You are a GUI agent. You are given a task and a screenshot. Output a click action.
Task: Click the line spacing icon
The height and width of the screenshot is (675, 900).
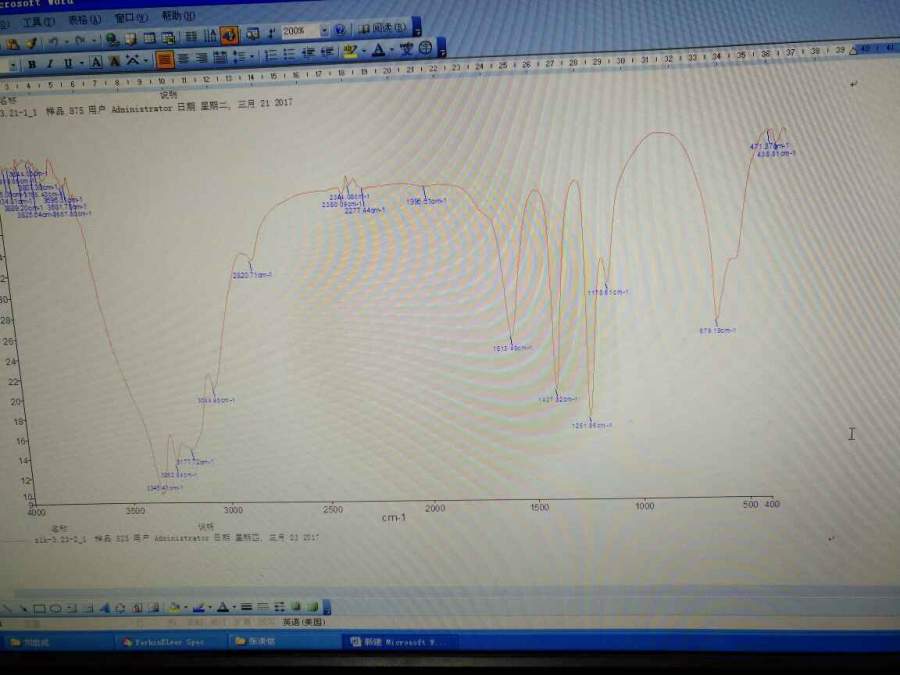point(238,56)
